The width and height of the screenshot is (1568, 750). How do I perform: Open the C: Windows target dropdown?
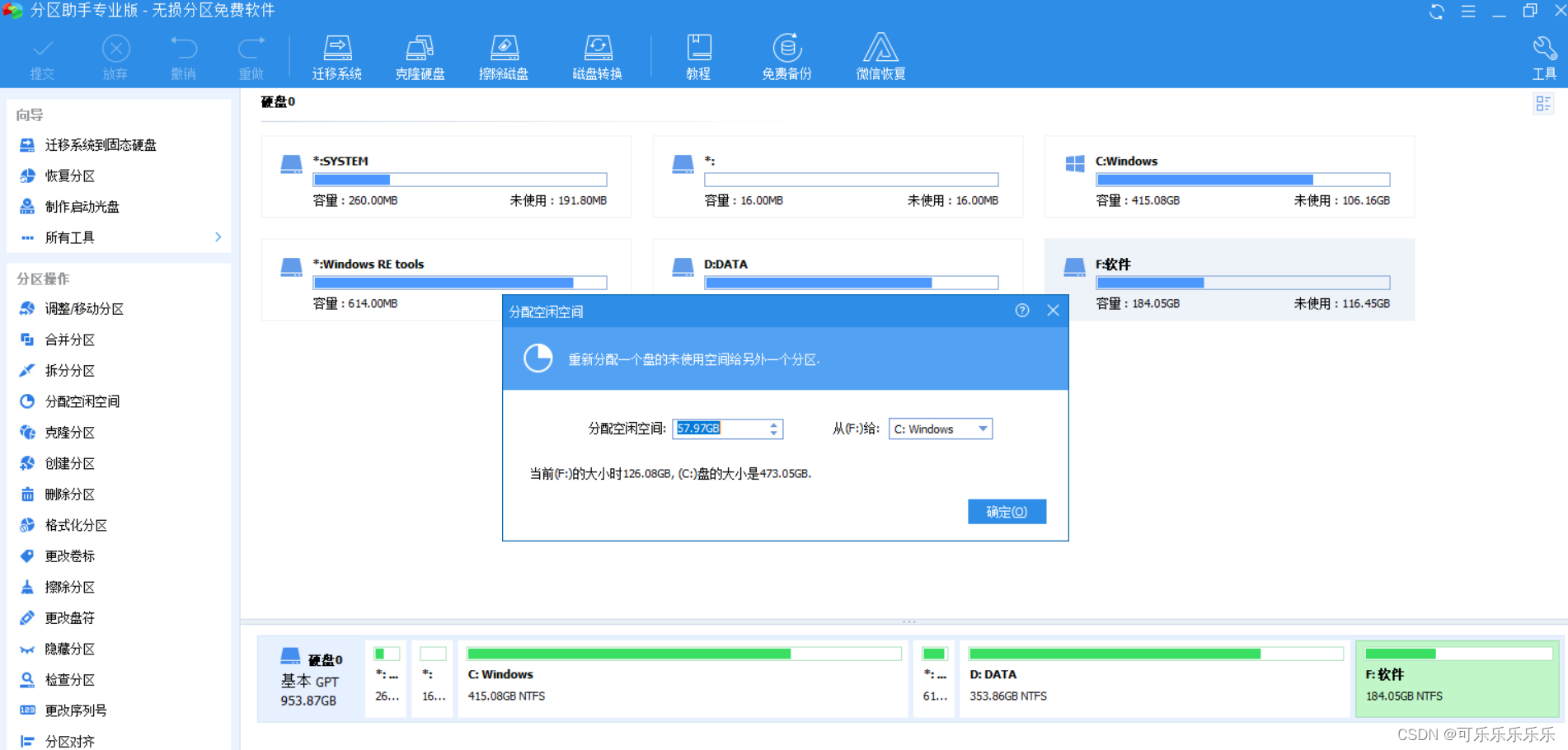940,429
